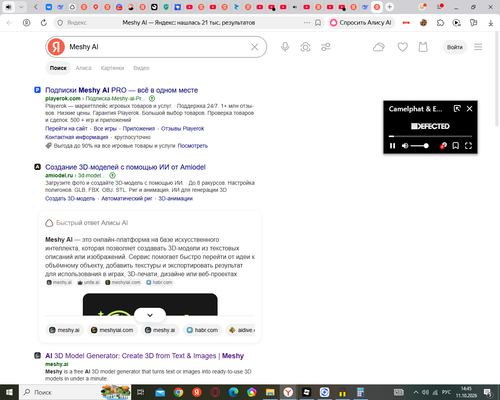
Task: Open Подписки Meshy AI PRO result
Action: tap(121, 90)
